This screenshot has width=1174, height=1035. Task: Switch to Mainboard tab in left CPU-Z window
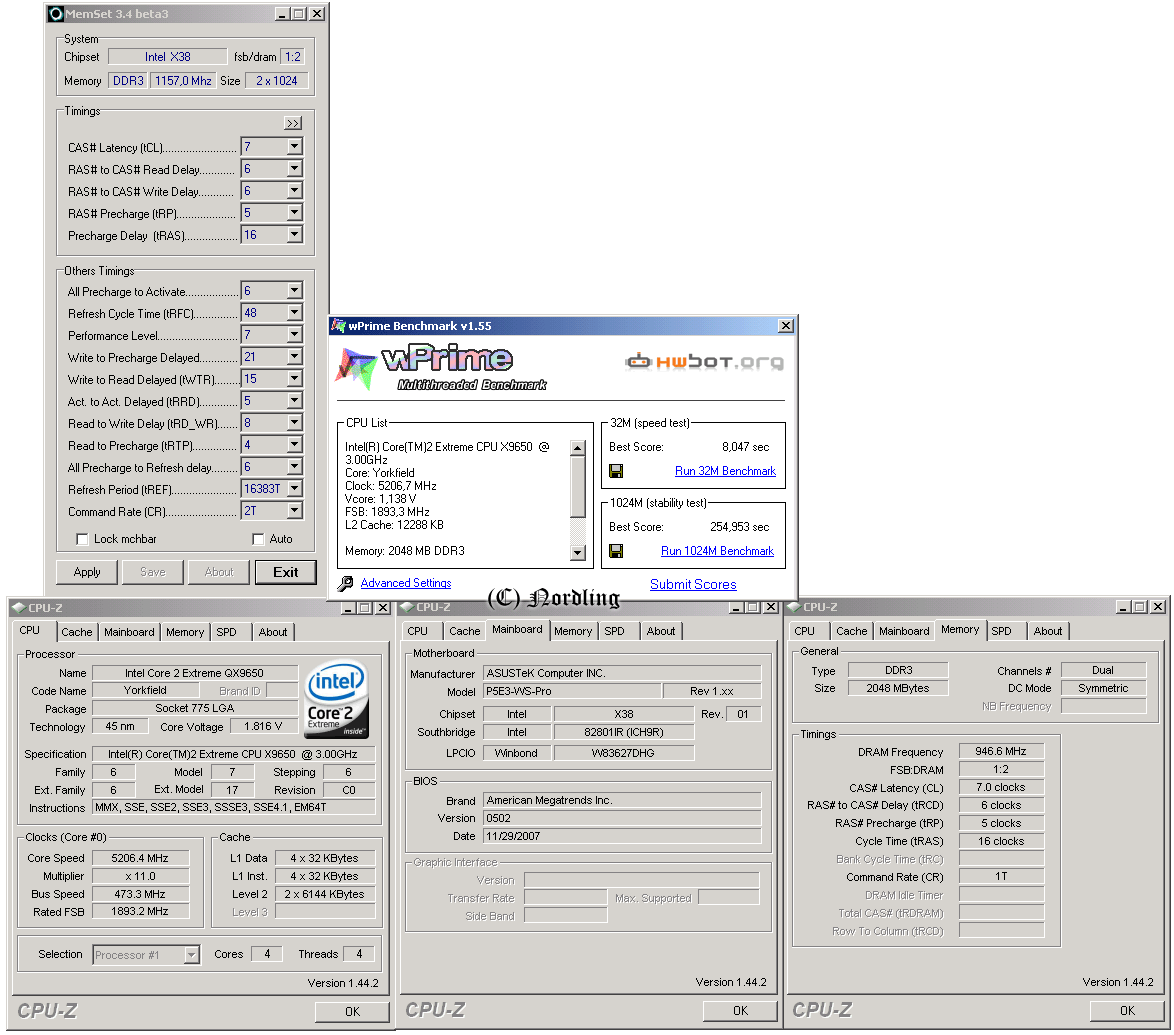pyautogui.click(x=129, y=632)
